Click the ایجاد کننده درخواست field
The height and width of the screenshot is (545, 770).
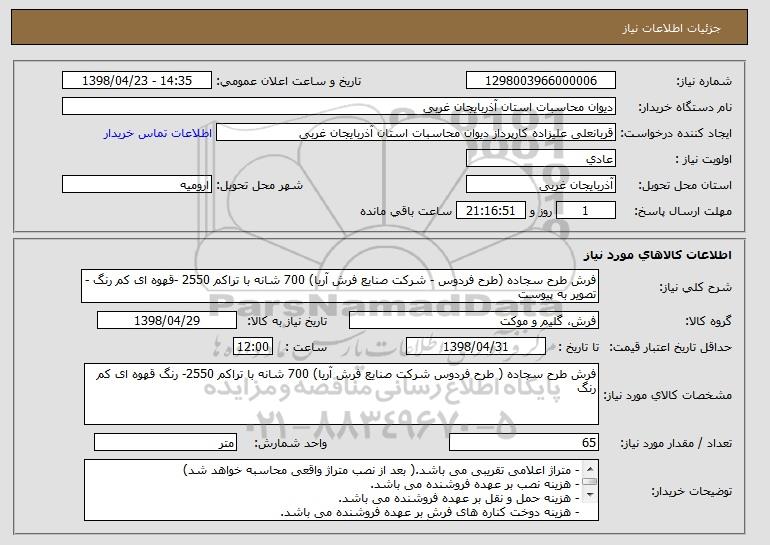[416, 133]
